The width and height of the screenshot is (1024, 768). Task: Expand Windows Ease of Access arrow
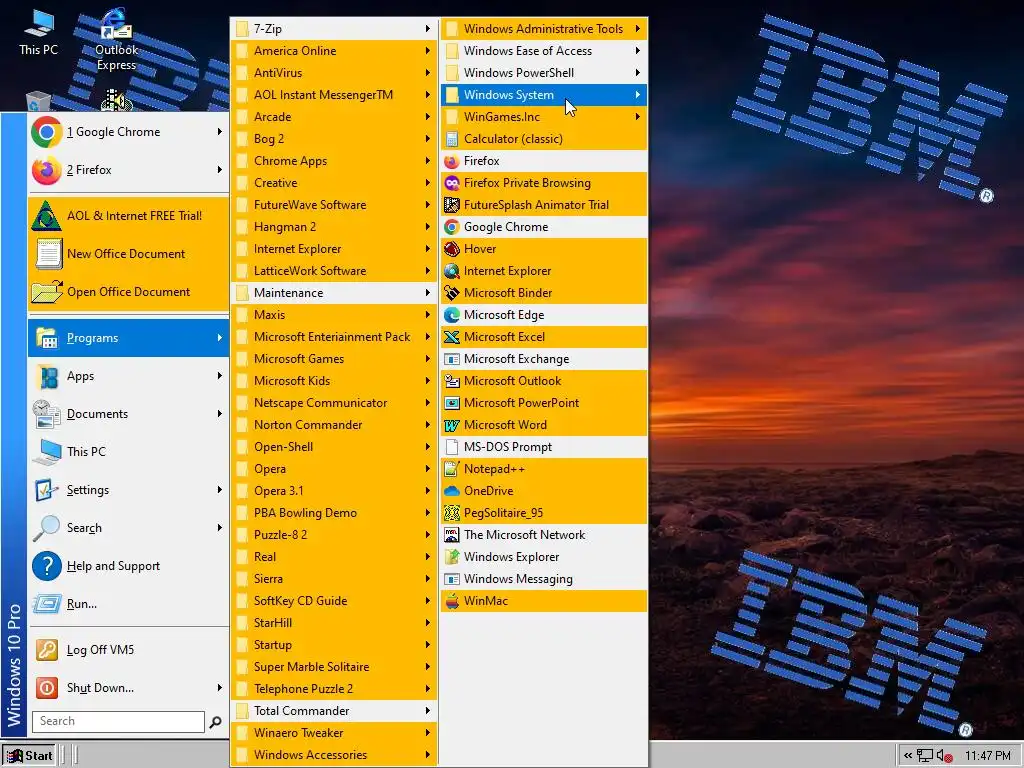pyautogui.click(x=637, y=51)
